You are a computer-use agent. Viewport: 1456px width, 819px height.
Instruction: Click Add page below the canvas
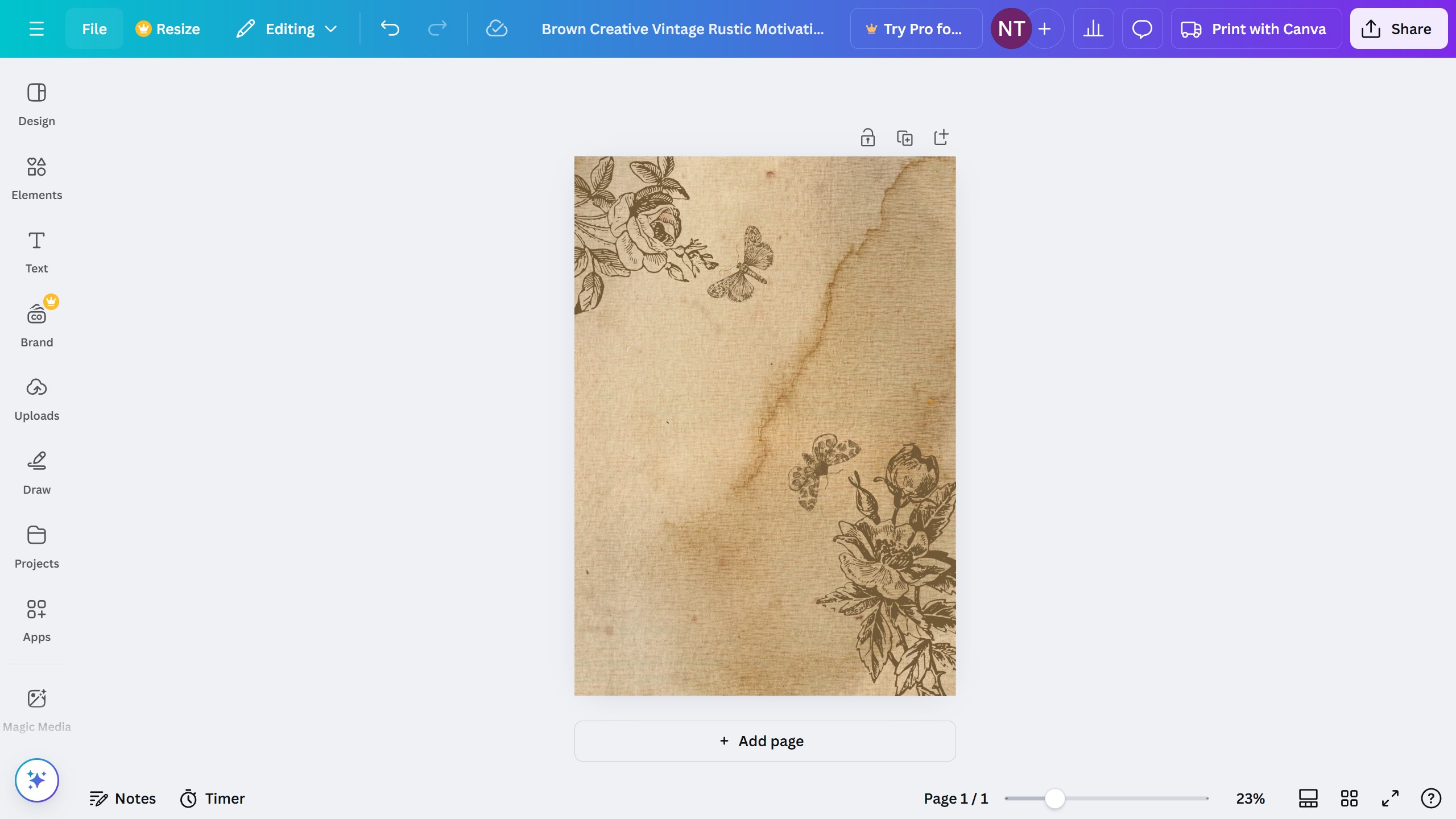click(764, 741)
